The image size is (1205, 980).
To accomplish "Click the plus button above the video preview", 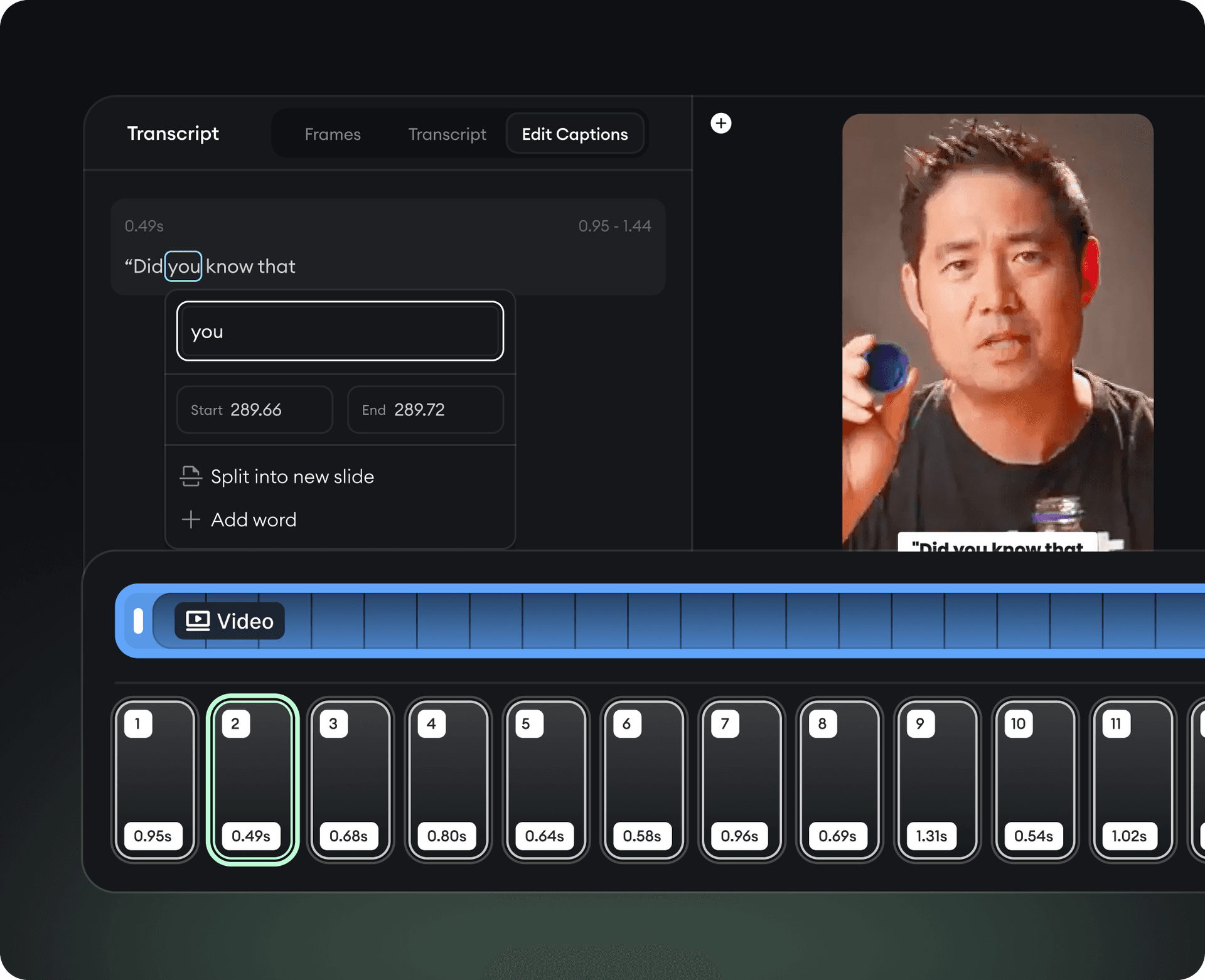I will (720, 124).
